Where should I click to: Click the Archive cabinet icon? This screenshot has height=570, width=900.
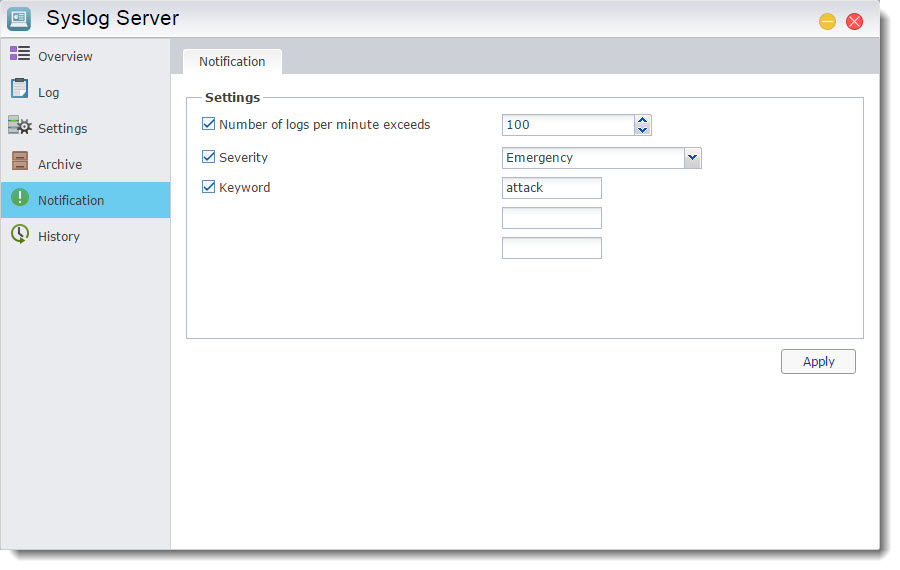pyautogui.click(x=20, y=162)
